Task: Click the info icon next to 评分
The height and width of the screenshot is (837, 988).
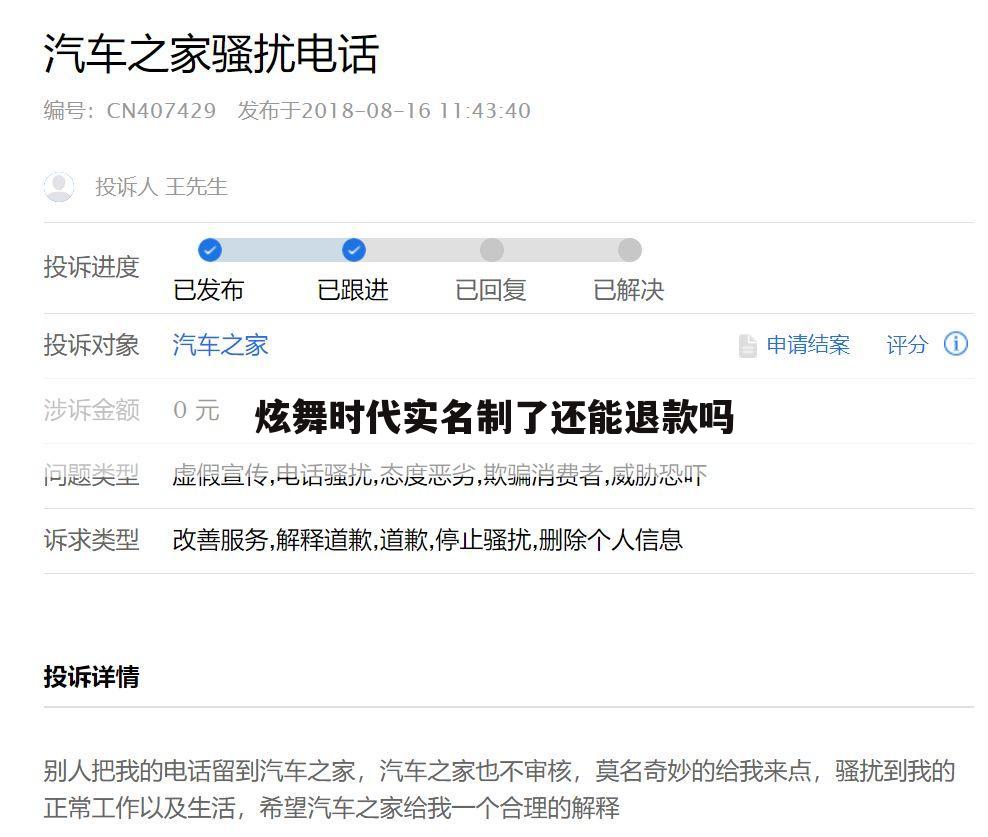Action: pos(956,344)
